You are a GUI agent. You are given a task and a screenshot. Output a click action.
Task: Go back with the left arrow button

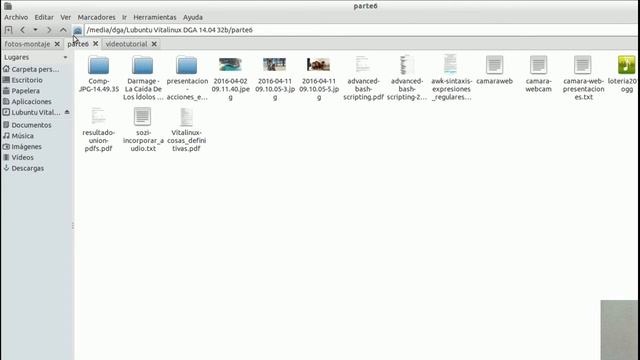22,30
